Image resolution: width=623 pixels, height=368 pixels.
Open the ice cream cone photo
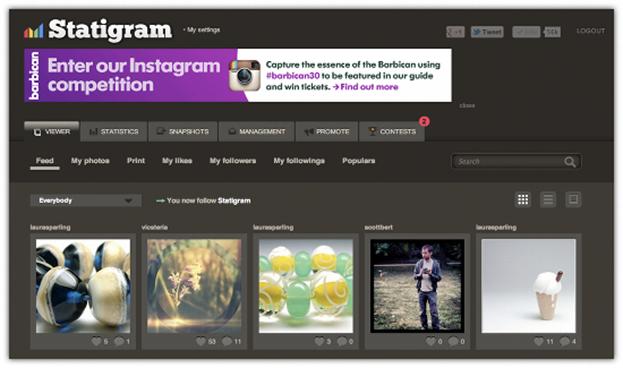528,286
